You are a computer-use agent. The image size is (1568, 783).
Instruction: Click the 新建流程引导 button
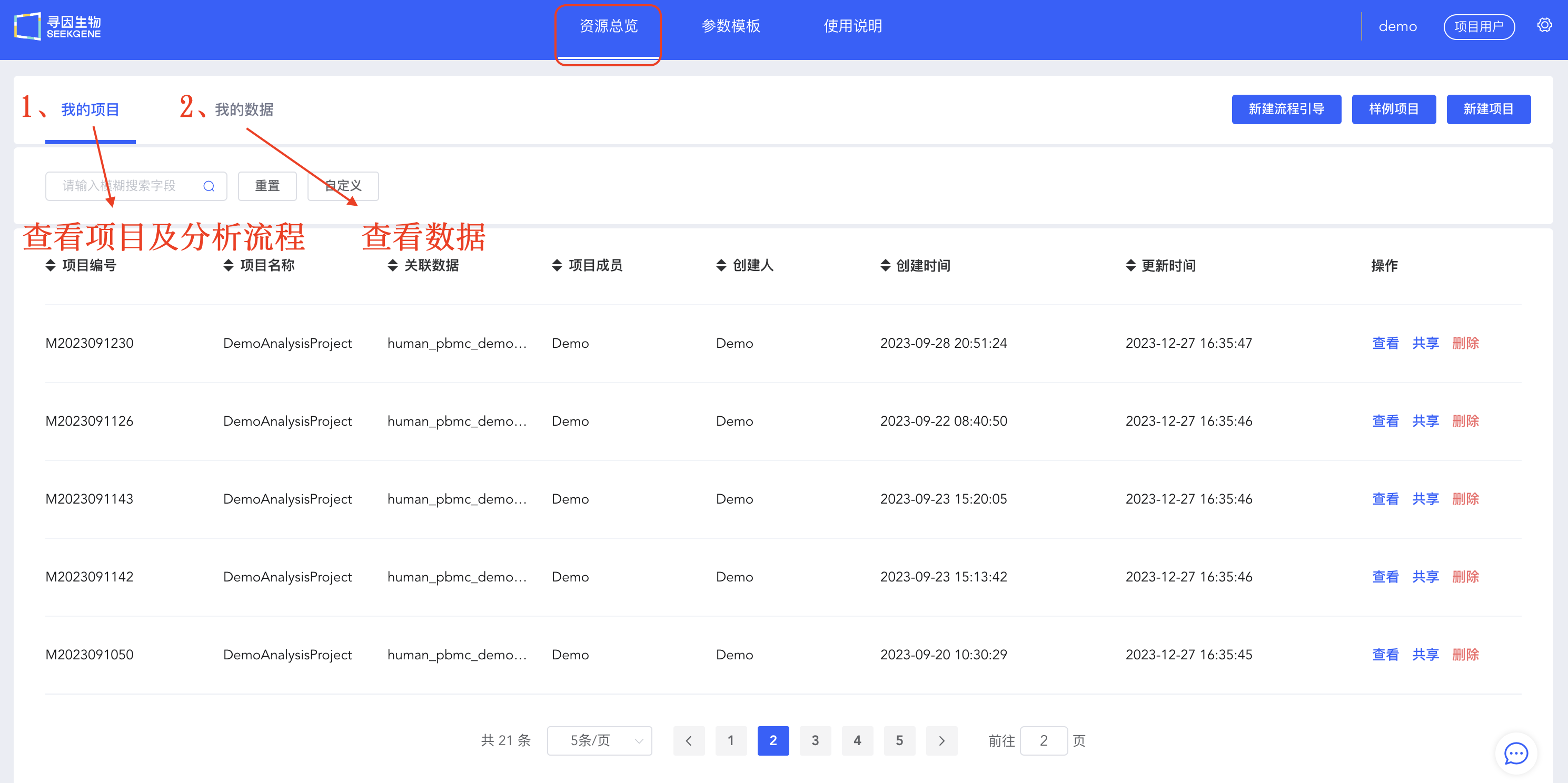click(1286, 109)
